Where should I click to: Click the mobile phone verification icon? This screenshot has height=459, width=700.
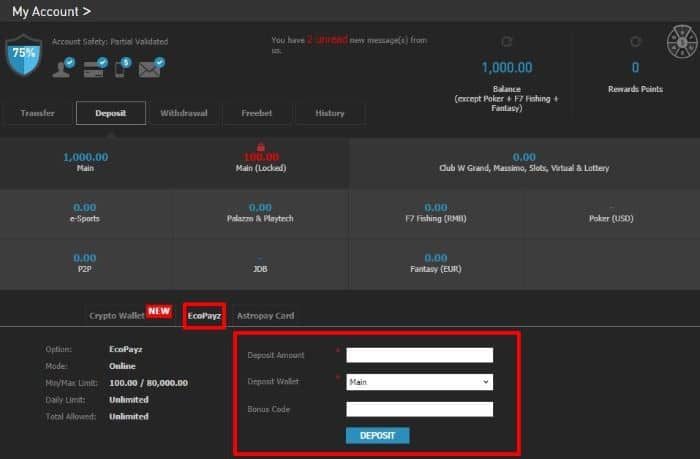click(120, 69)
